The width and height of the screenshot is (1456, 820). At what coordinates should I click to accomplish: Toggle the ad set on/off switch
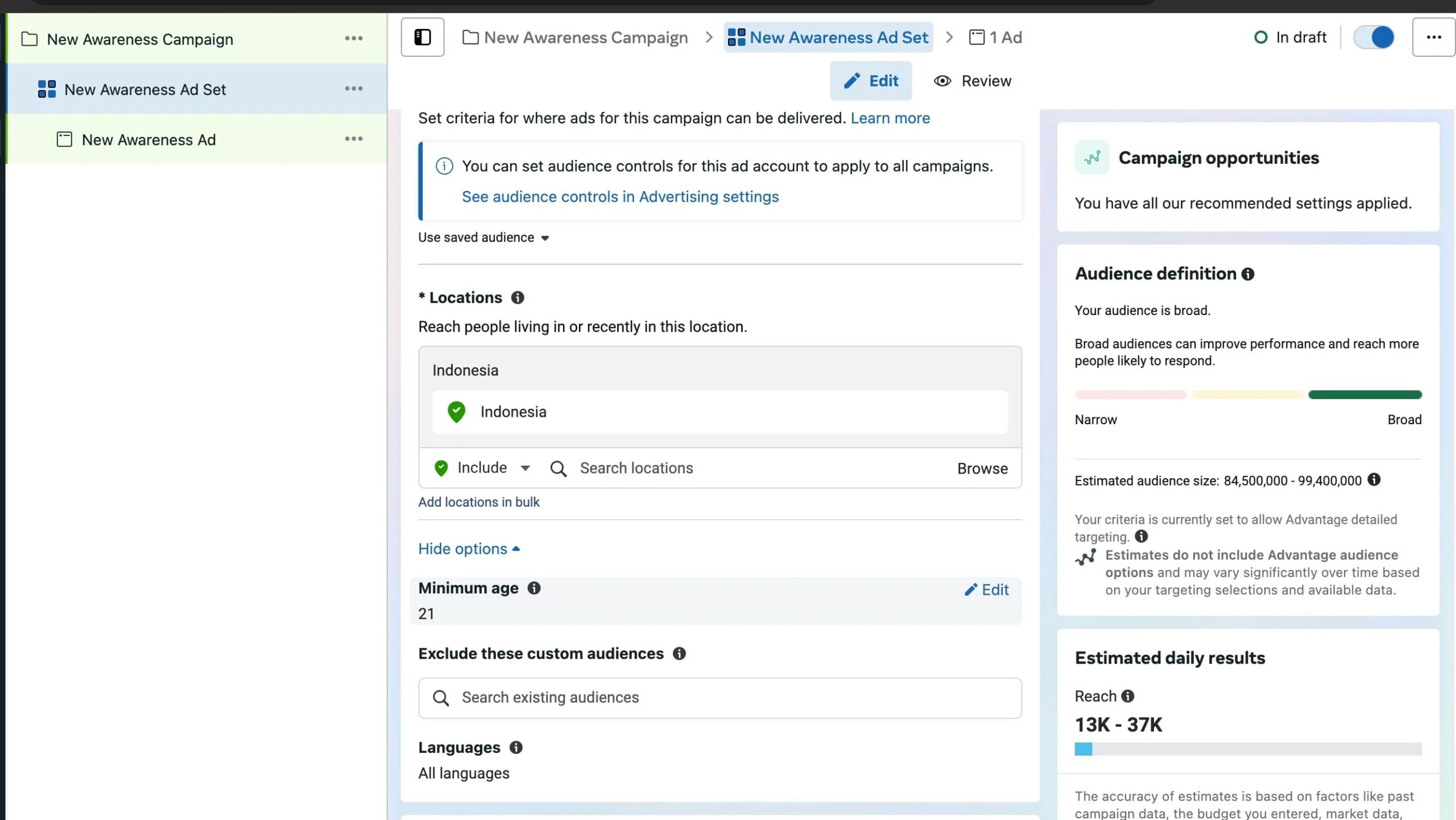1374,38
